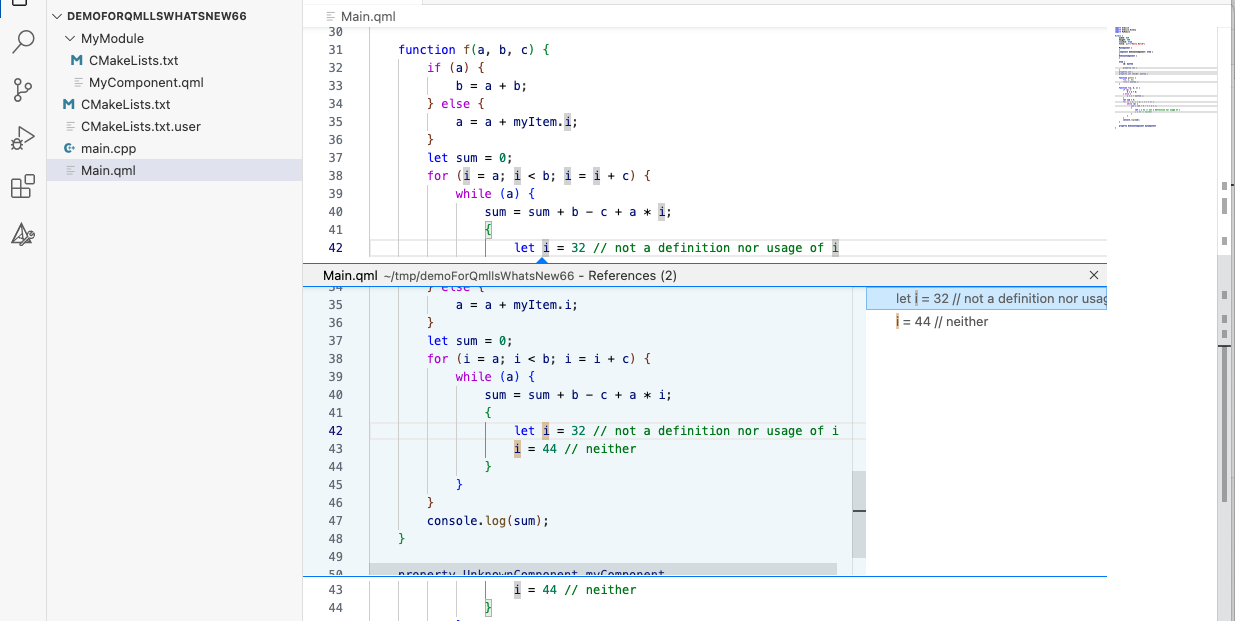
Task: Click the C++ icon beside main.cpp
Action: click(69, 148)
